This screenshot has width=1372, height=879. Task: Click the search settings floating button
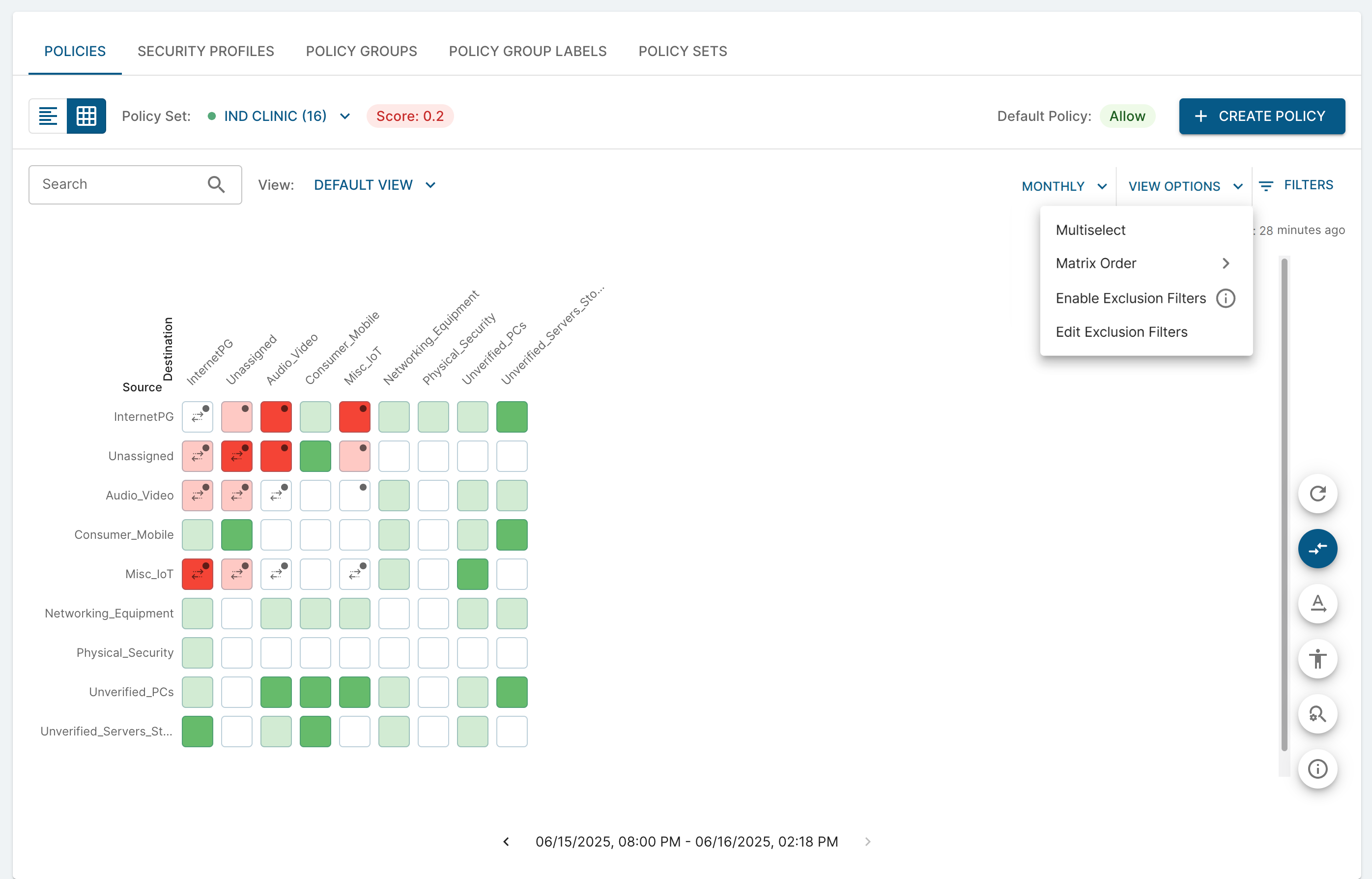pyautogui.click(x=1317, y=714)
